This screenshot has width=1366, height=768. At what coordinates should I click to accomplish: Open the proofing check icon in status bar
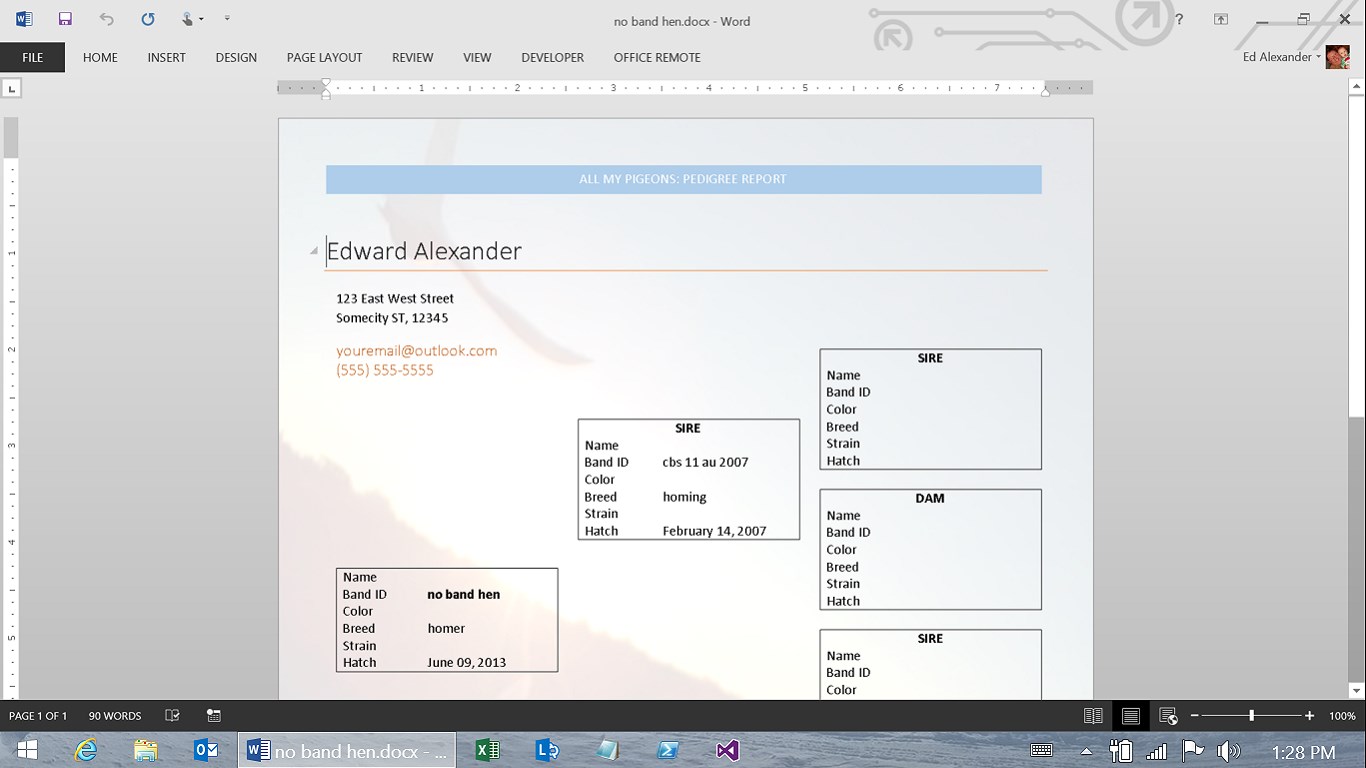172,715
